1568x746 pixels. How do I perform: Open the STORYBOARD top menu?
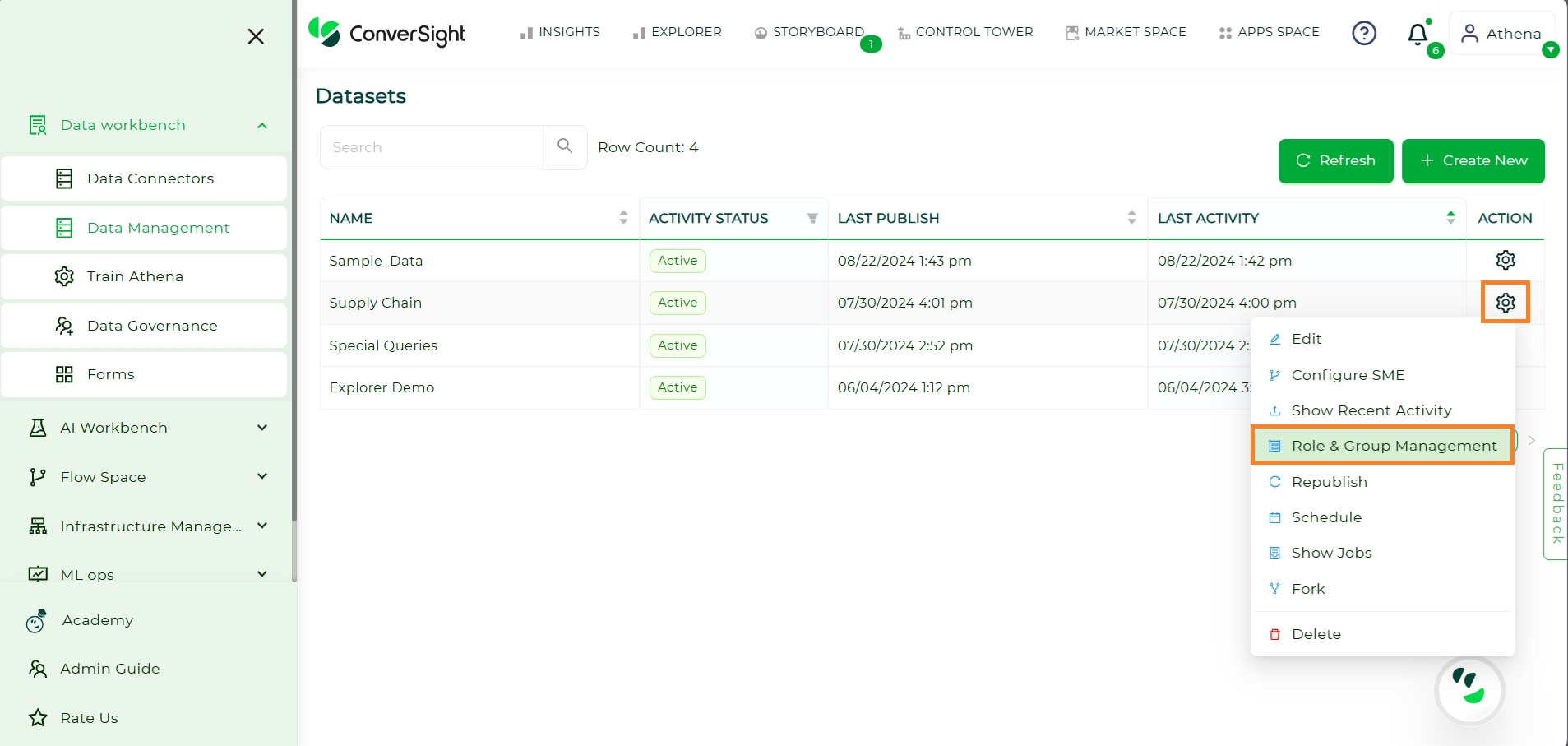click(809, 32)
